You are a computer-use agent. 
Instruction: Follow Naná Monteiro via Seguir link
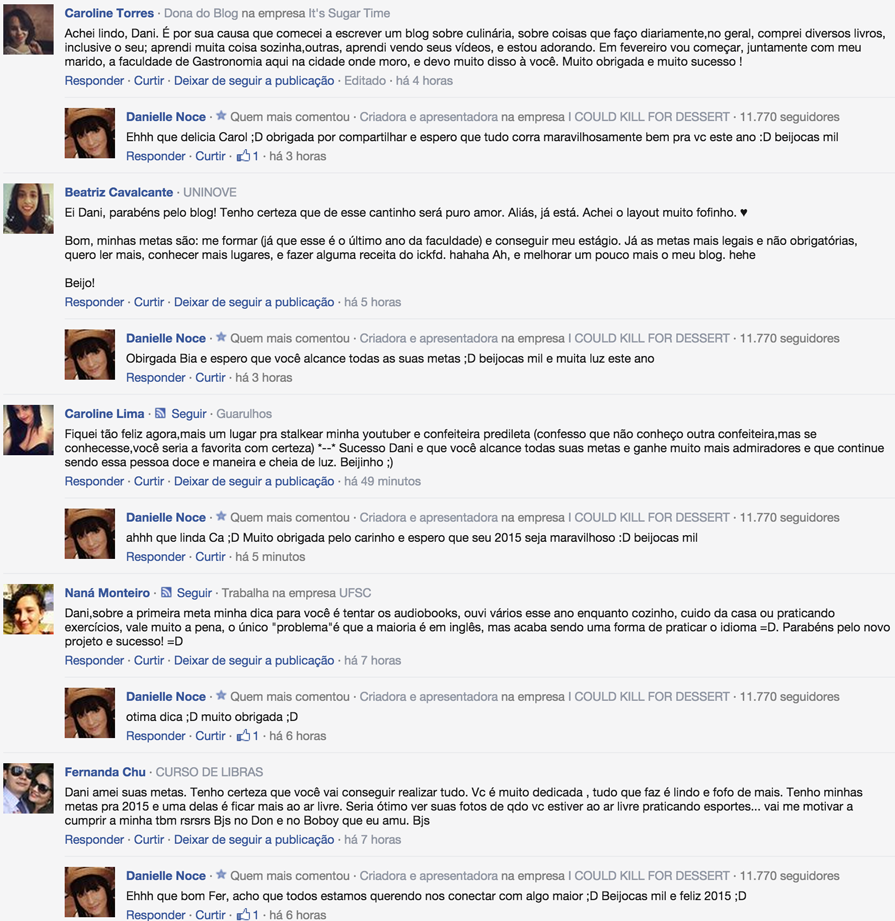click(194, 593)
